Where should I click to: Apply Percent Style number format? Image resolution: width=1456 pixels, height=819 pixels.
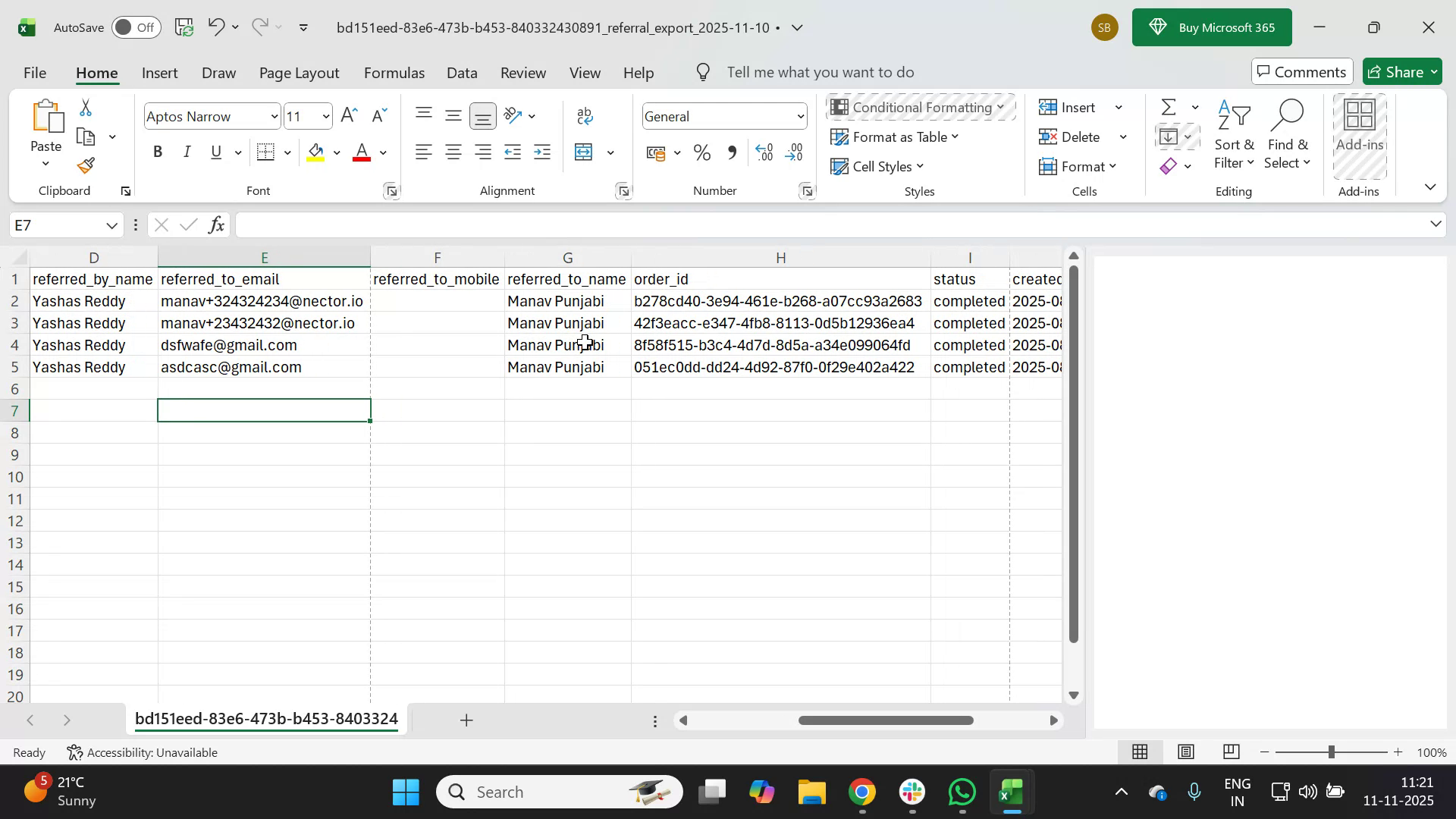tap(701, 152)
